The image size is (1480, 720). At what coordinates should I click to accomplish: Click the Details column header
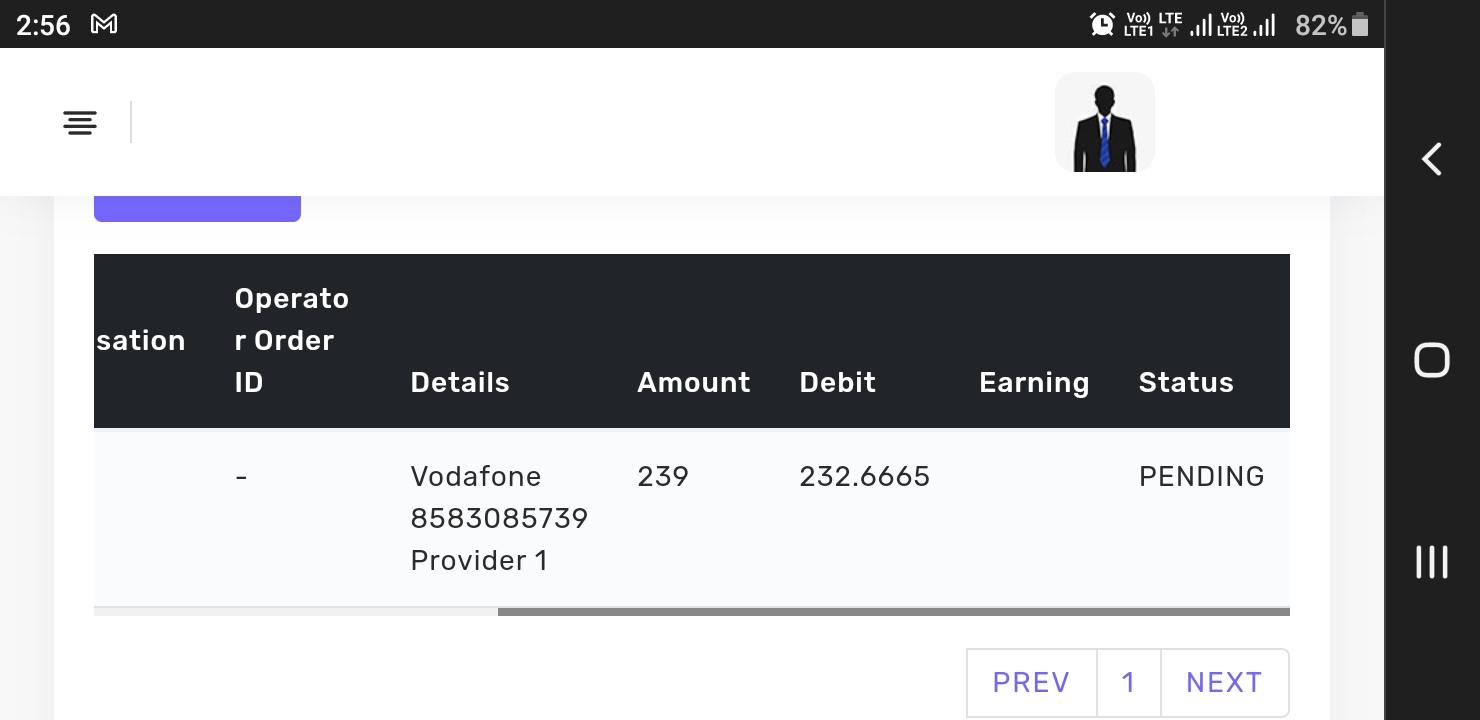[x=460, y=382]
